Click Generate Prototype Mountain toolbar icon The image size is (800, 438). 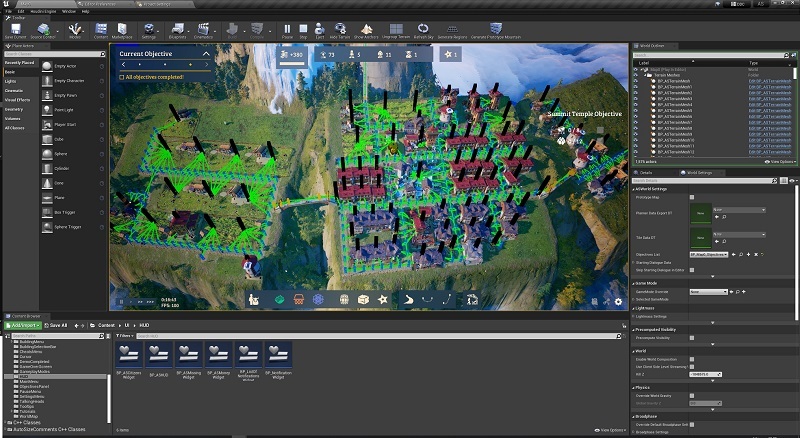point(495,30)
